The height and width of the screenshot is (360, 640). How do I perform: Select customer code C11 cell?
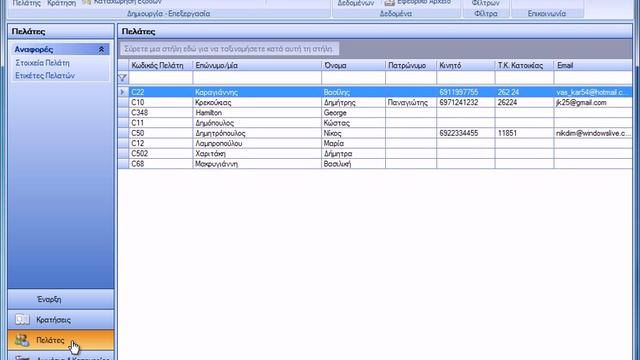click(x=160, y=123)
